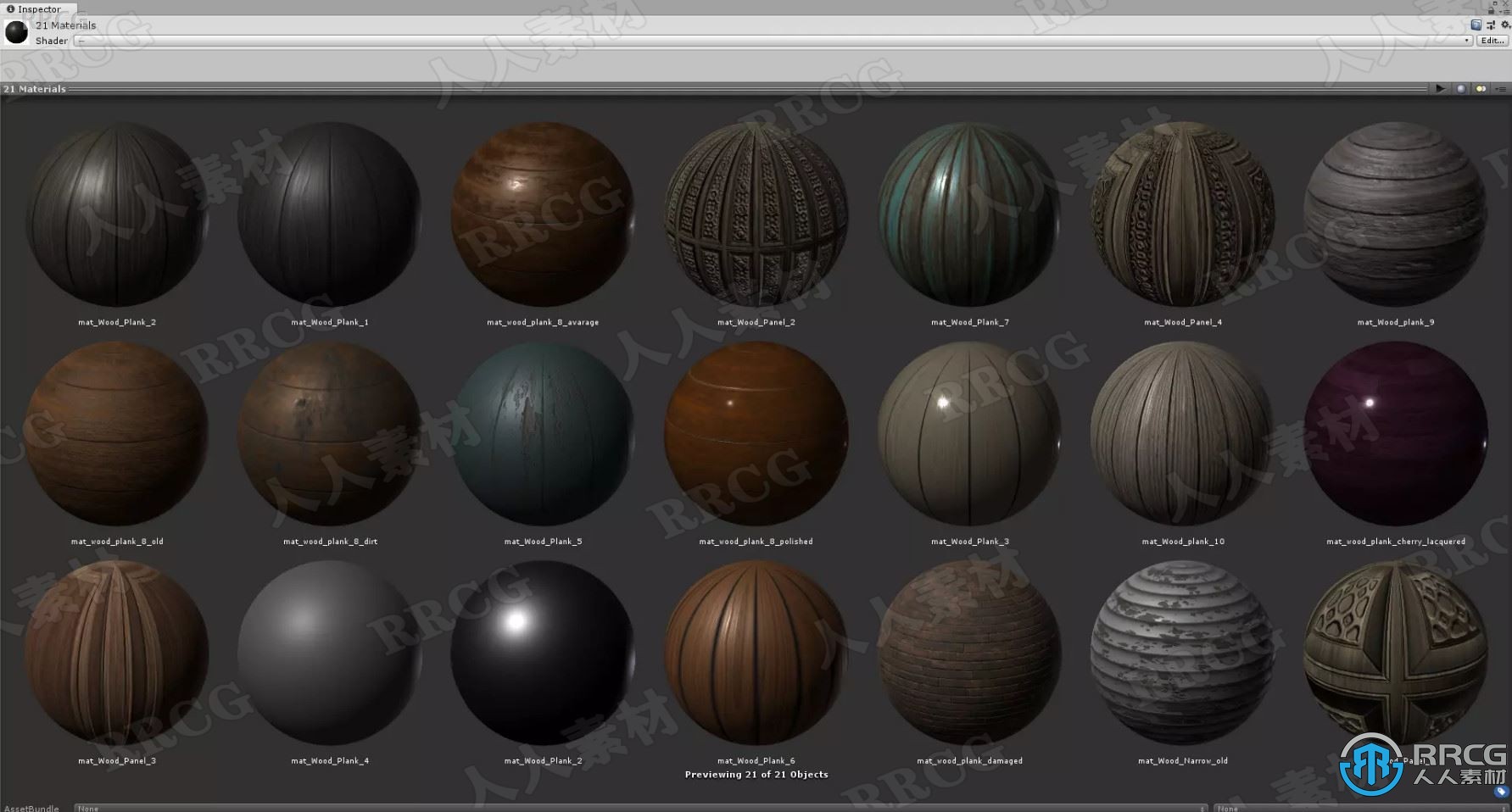1512x812 pixels.
Task: Select the mat_Wood_plank_9 grey sphere preview
Action: pyautogui.click(x=1396, y=214)
